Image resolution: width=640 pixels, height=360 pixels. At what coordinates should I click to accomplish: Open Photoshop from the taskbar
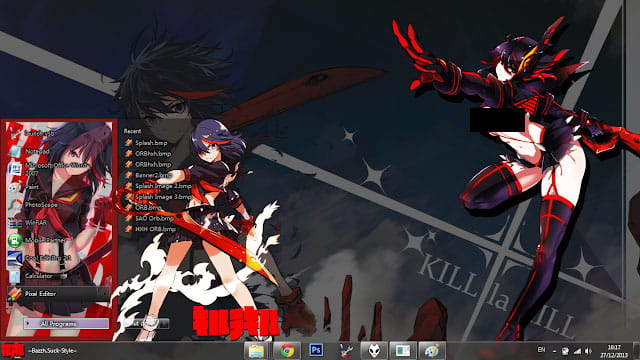coord(316,351)
